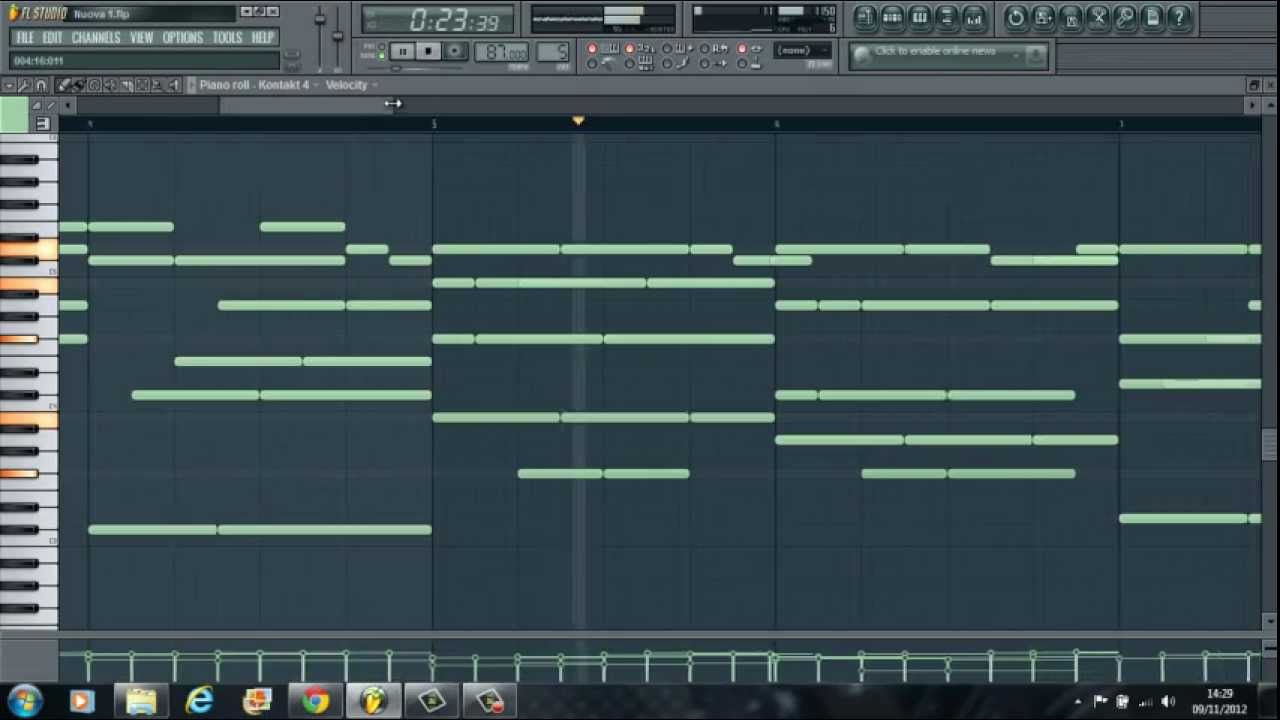Open the Piano roll shortcut icon
1280x720 pixels.
click(920, 17)
